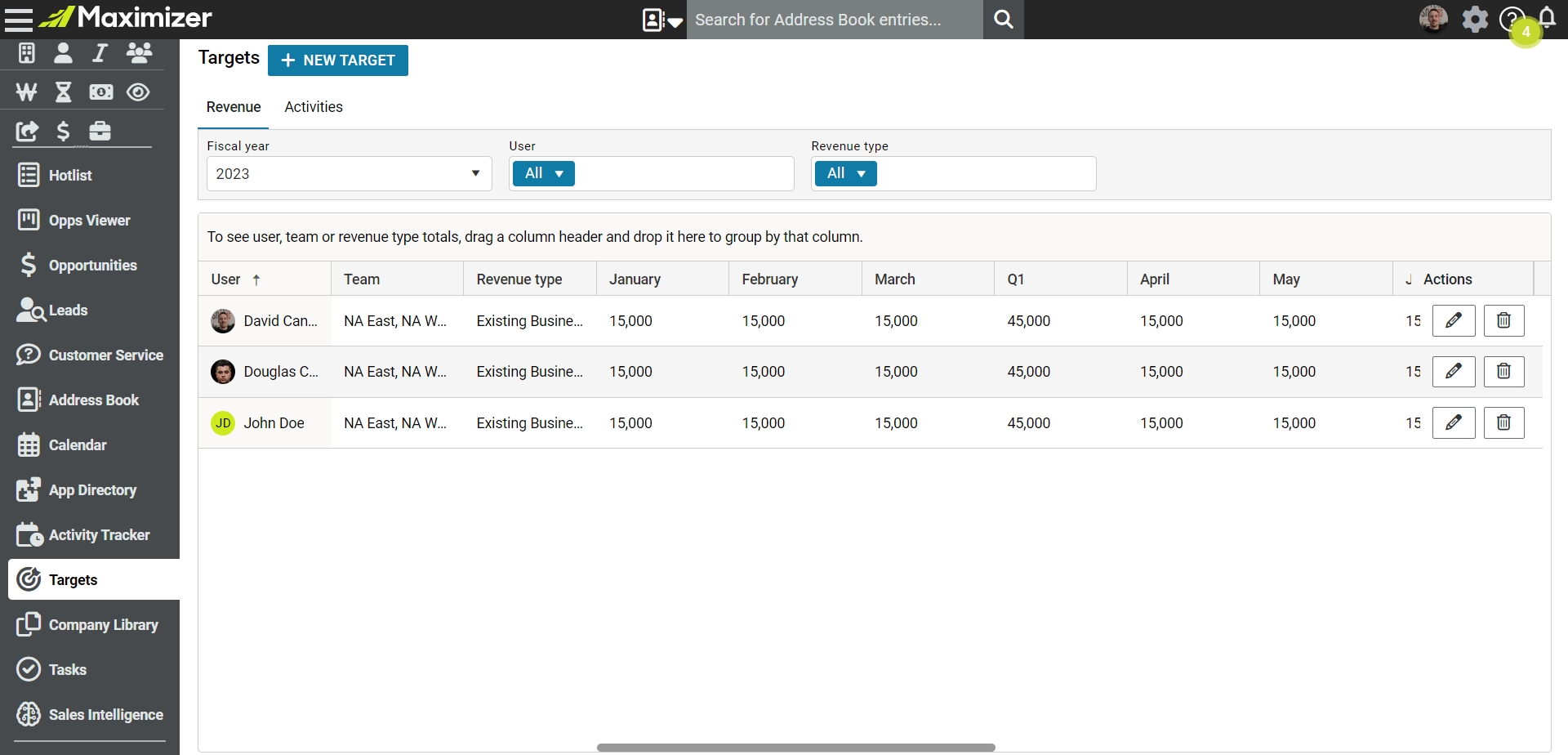
Task: Open the search scope address book dropdown
Action: 662,20
